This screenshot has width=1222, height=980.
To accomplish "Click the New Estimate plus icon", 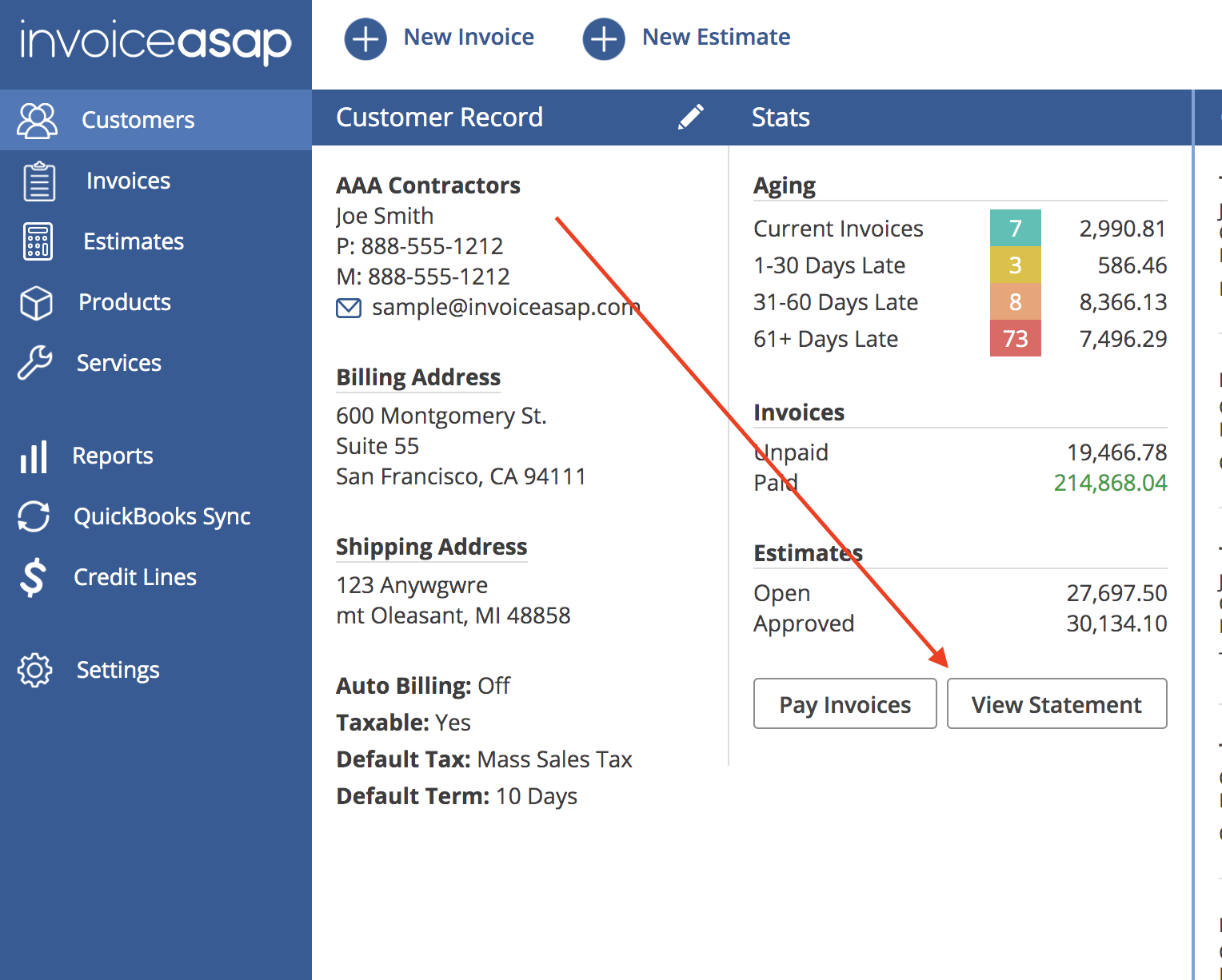I will (604, 38).
